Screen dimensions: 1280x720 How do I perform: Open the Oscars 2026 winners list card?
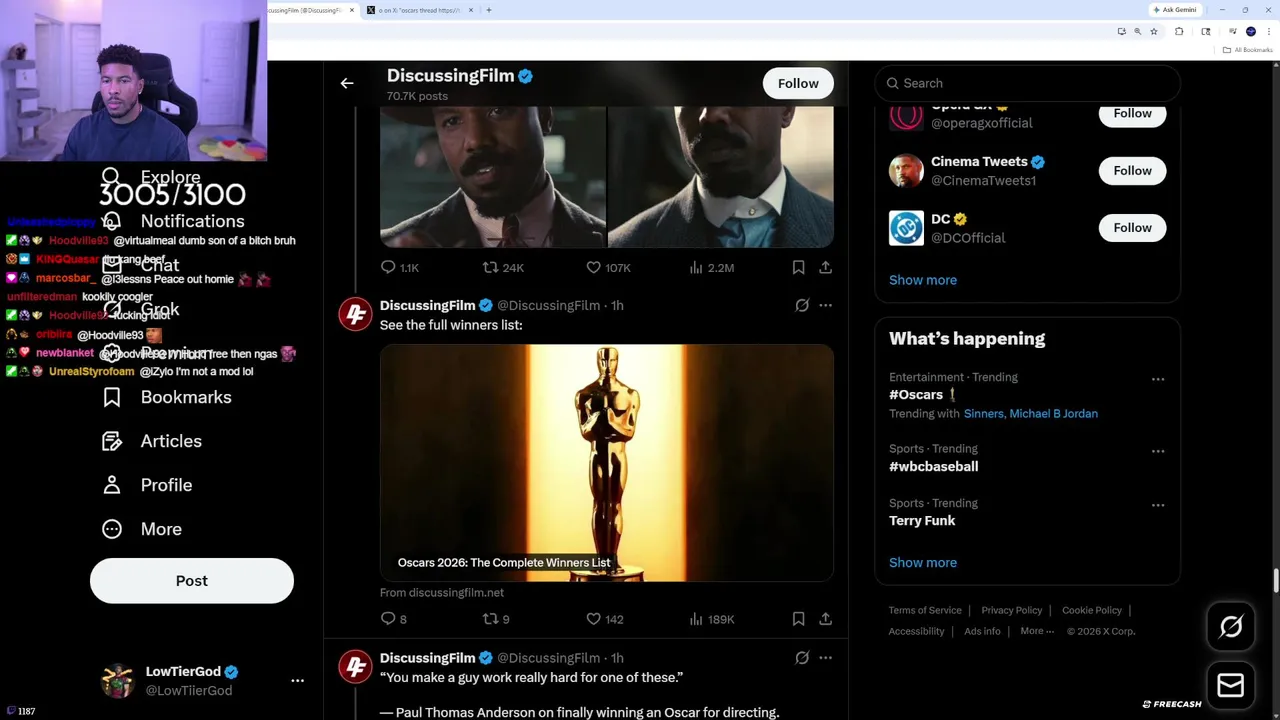tap(607, 463)
